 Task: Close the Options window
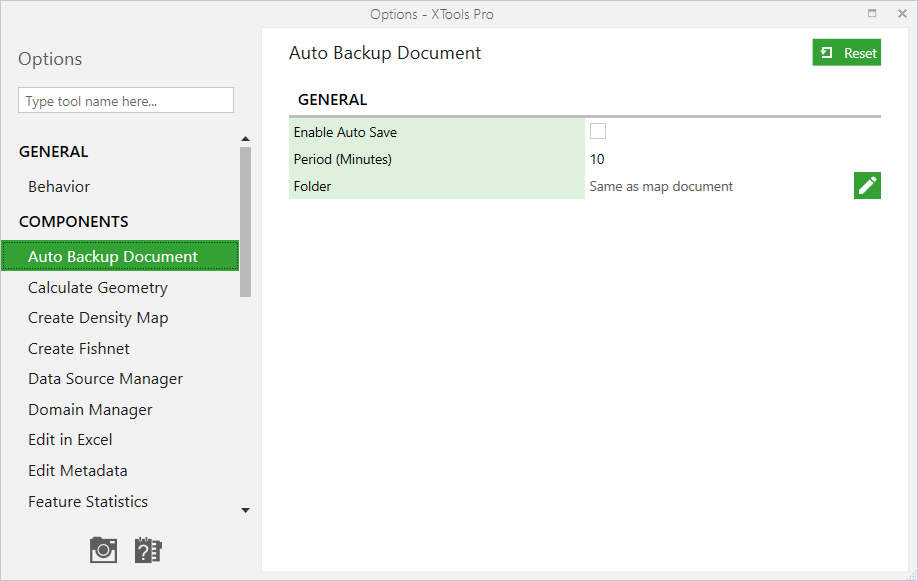[902, 13]
